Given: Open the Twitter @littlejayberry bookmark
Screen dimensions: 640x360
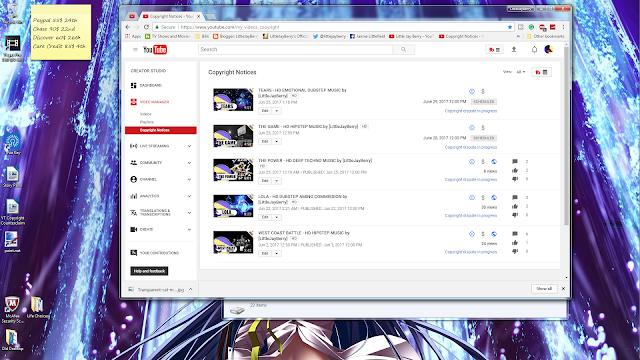Looking at the screenshot, I should pyautogui.click(x=329, y=36).
